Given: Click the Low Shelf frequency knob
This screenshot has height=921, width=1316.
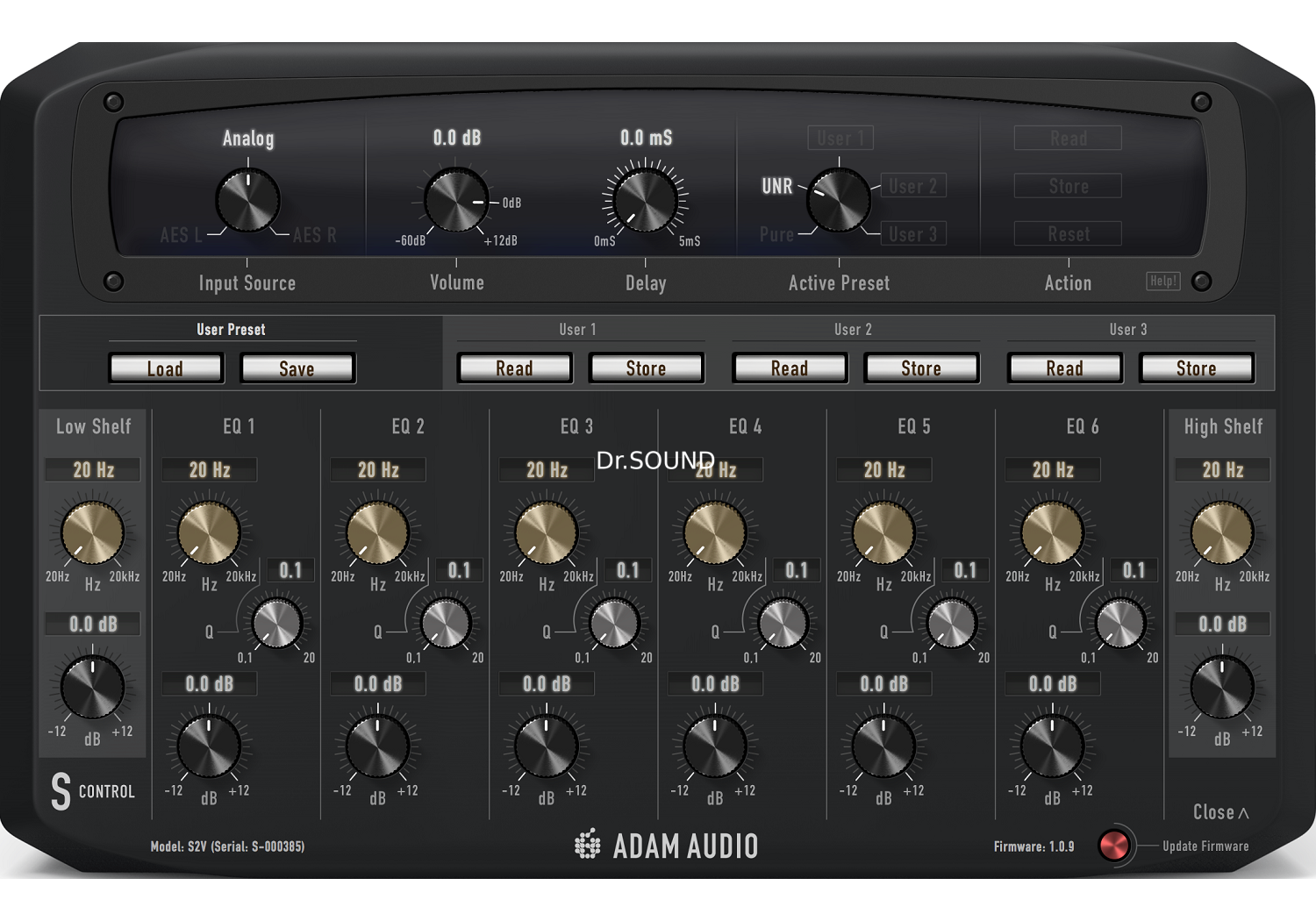Looking at the screenshot, I should [92, 532].
